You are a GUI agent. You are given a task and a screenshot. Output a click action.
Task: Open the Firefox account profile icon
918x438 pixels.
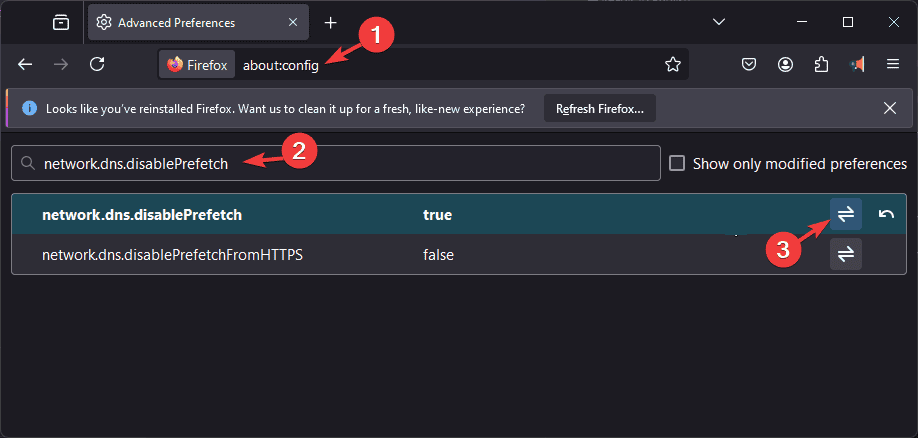click(786, 64)
